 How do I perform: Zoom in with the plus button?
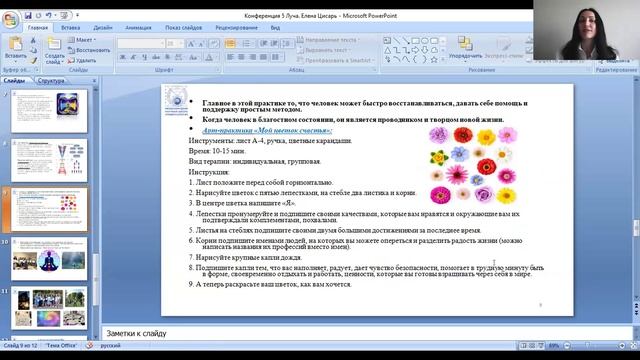[622, 346]
